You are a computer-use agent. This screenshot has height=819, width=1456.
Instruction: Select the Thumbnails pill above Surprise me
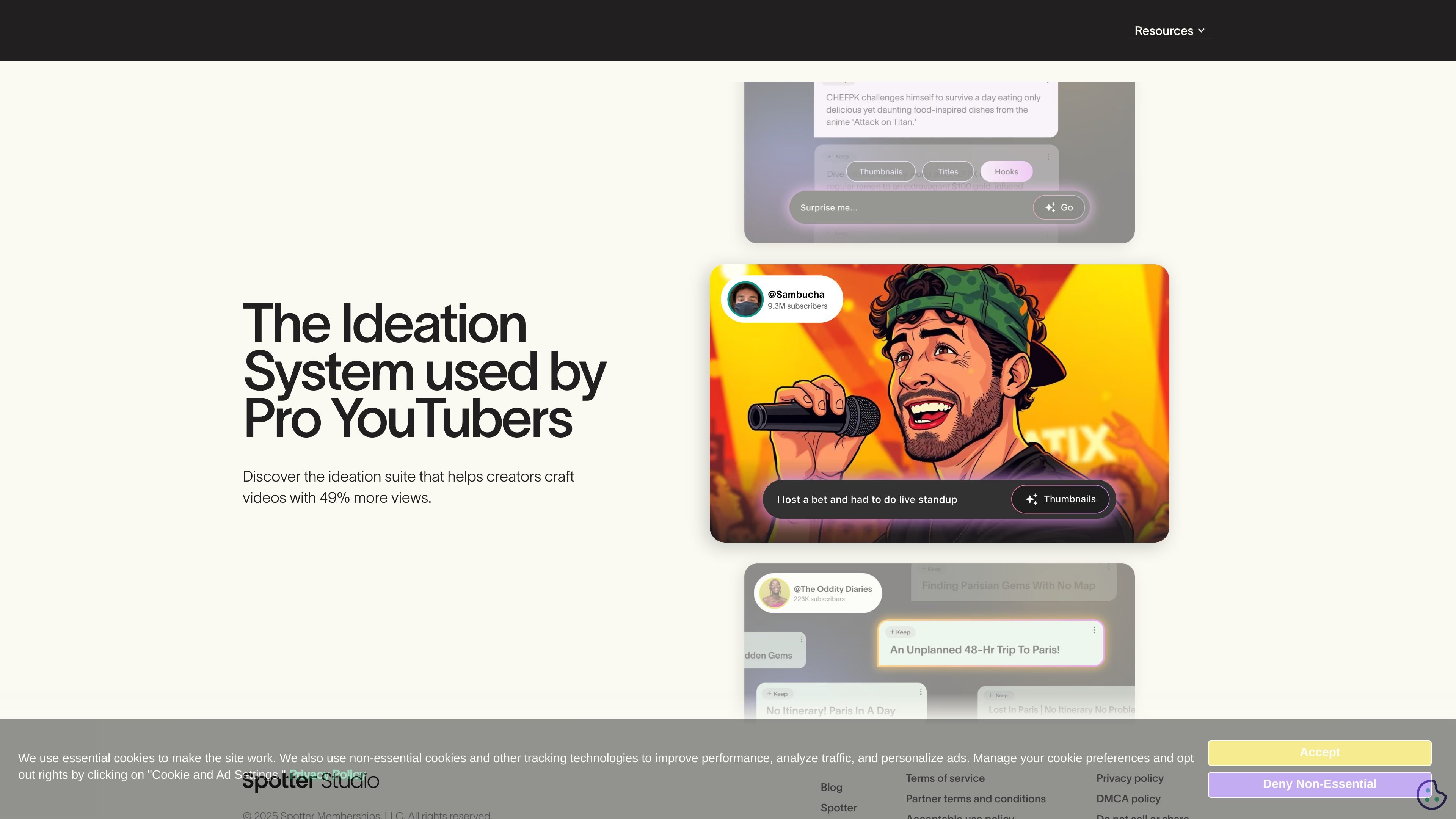coord(880,172)
